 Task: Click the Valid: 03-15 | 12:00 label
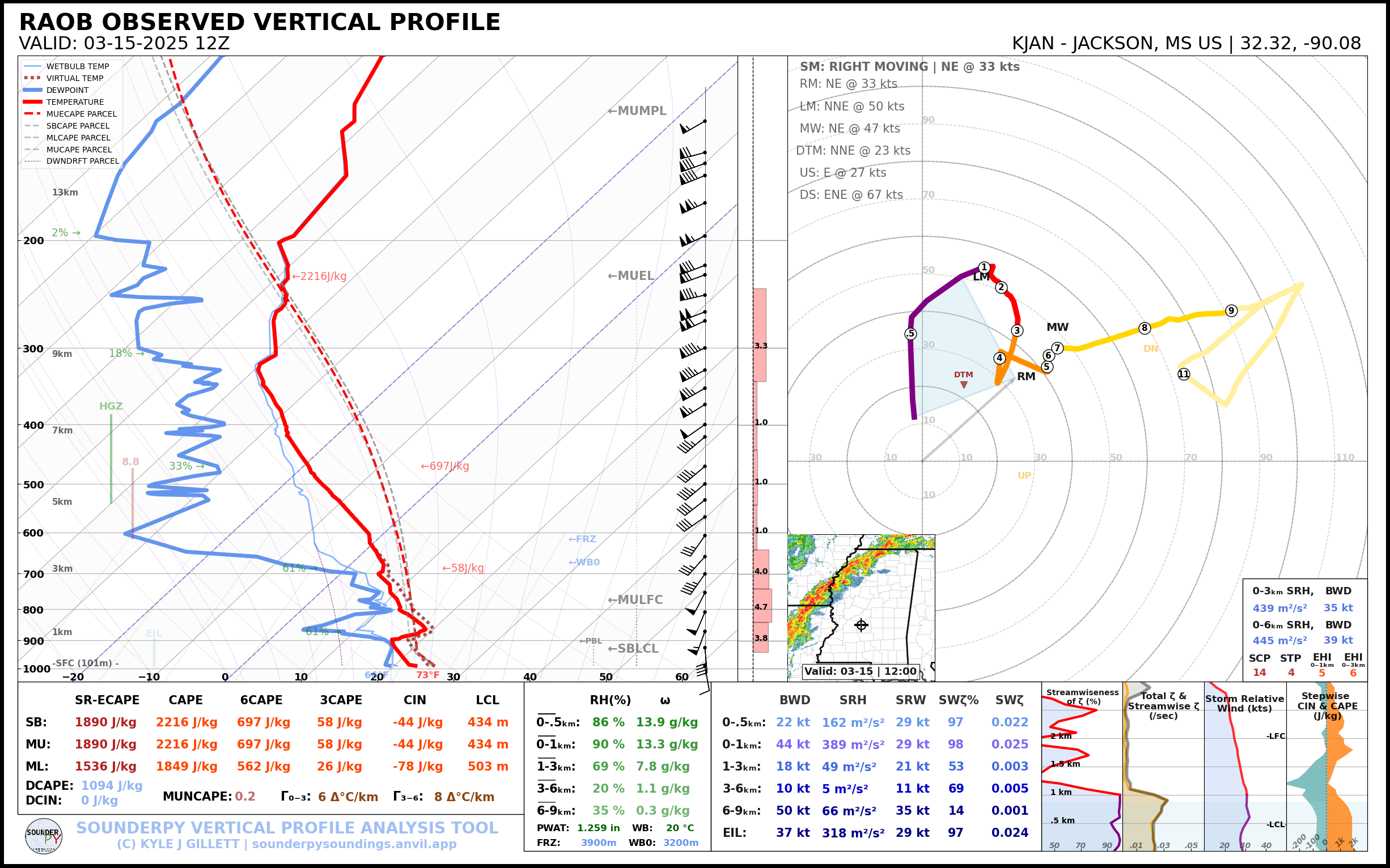(860, 671)
